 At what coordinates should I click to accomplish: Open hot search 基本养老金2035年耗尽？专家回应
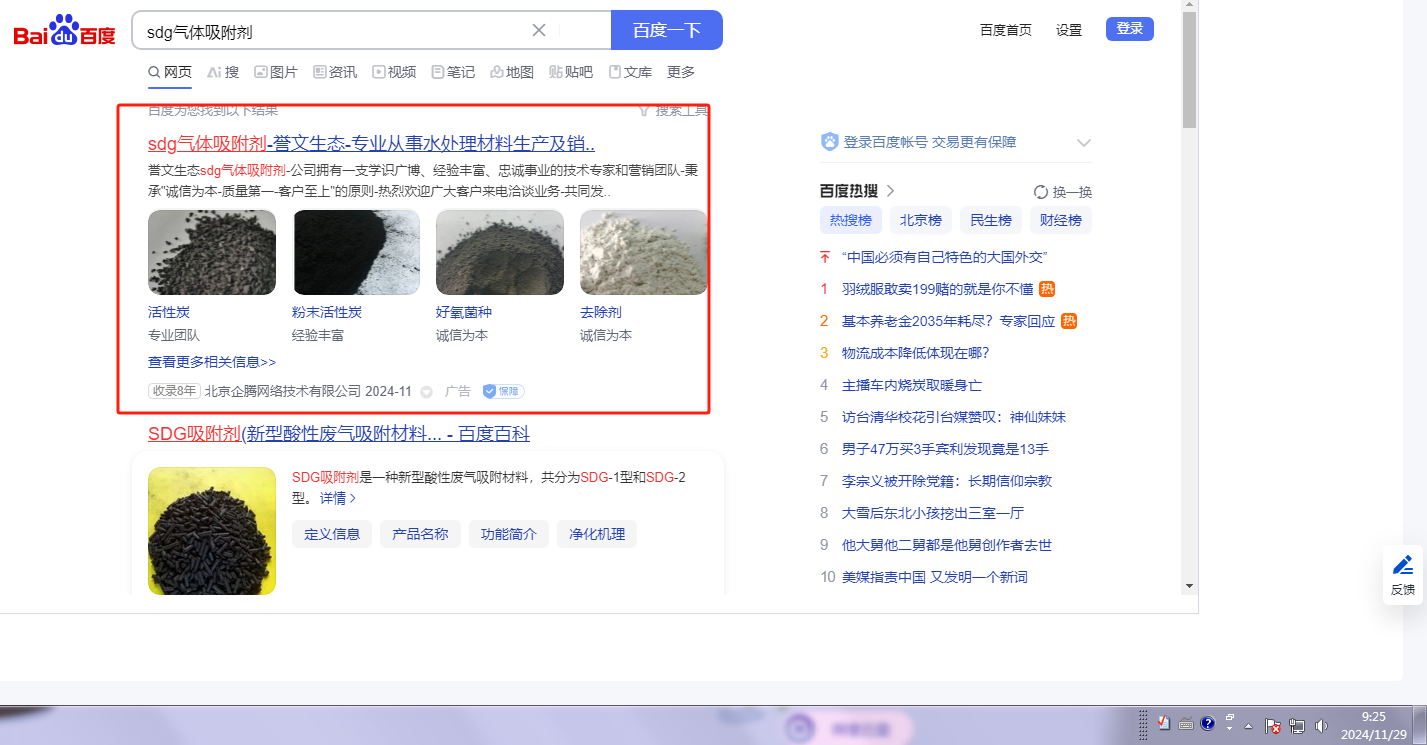(949, 321)
